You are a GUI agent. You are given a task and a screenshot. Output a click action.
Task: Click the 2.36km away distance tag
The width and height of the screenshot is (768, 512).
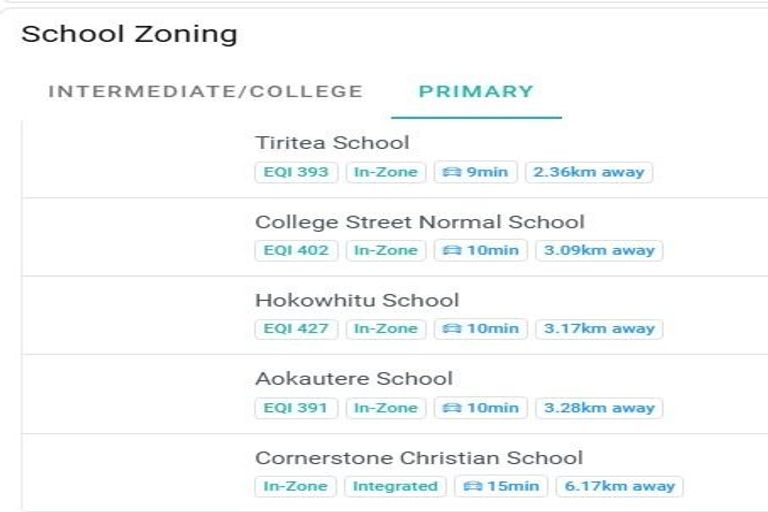click(588, 172)
